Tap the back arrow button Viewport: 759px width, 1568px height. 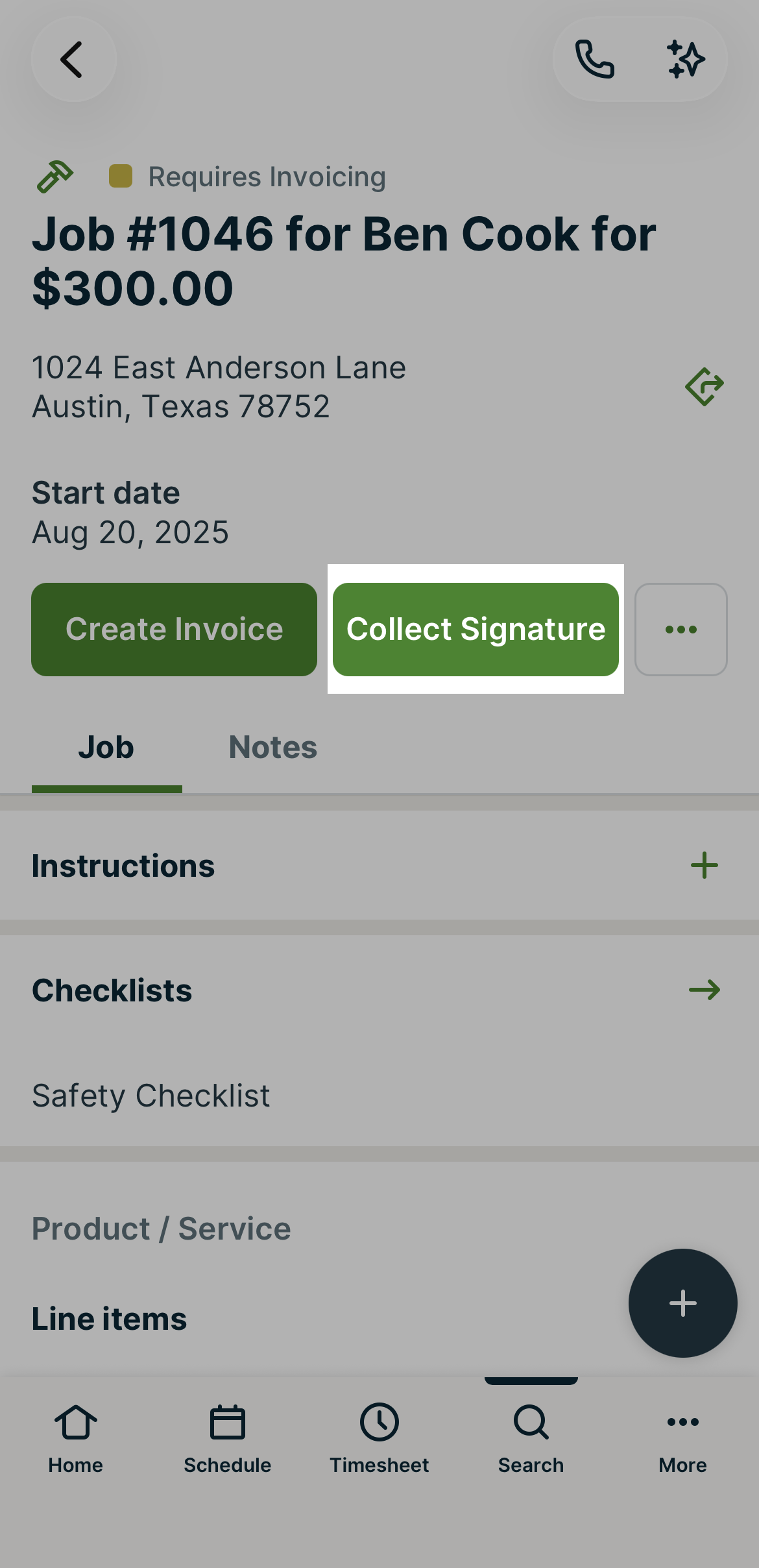click(x=73, y=60)
